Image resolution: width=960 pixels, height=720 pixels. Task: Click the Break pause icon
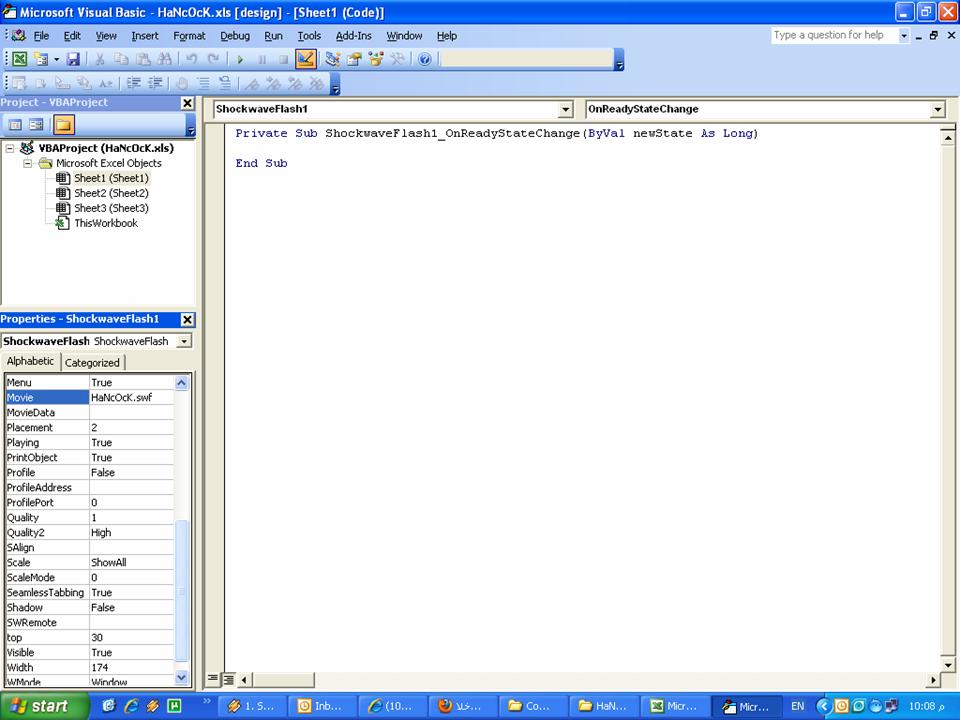point(262,59)
